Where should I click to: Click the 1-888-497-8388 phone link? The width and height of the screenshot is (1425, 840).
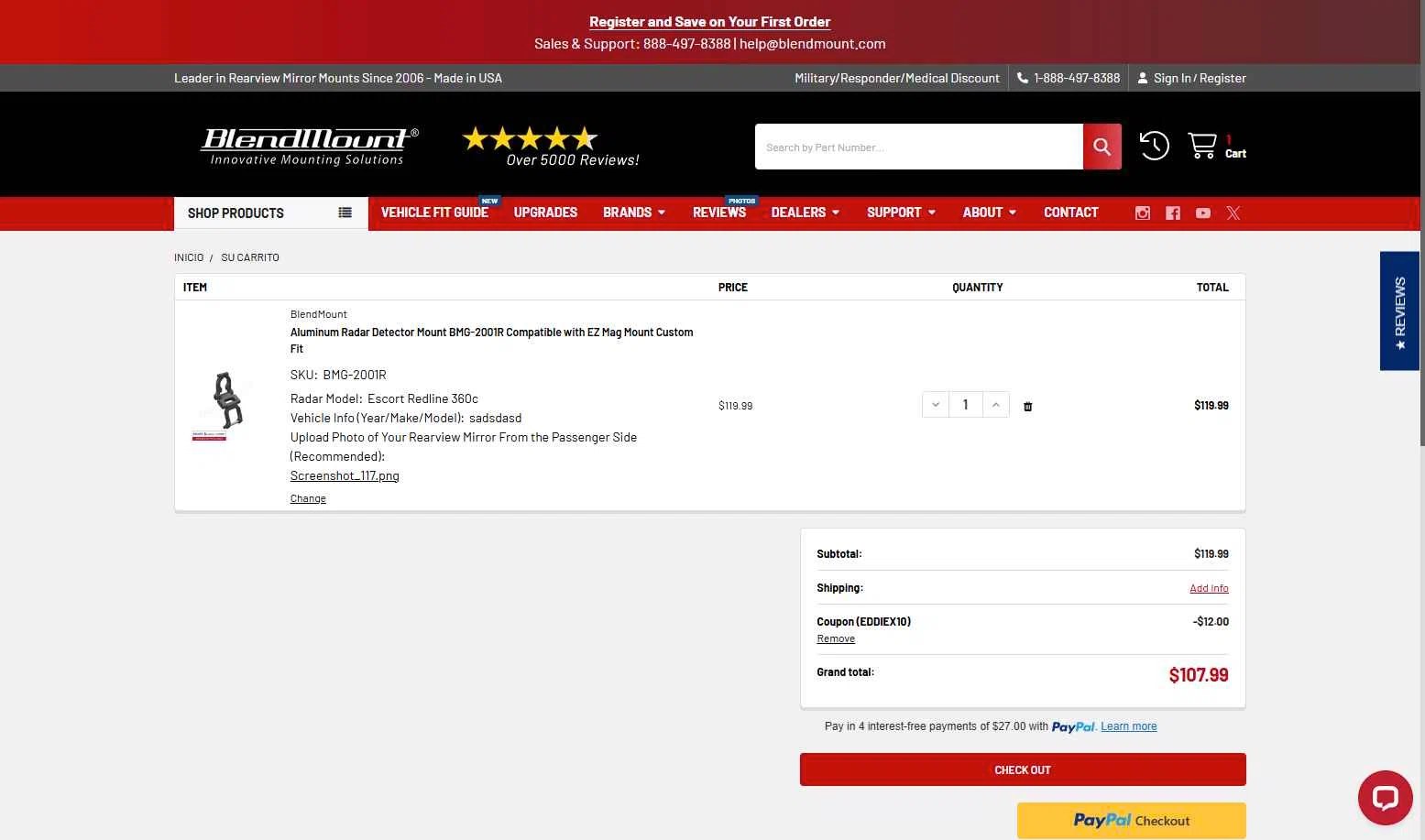coord(1069,78)
